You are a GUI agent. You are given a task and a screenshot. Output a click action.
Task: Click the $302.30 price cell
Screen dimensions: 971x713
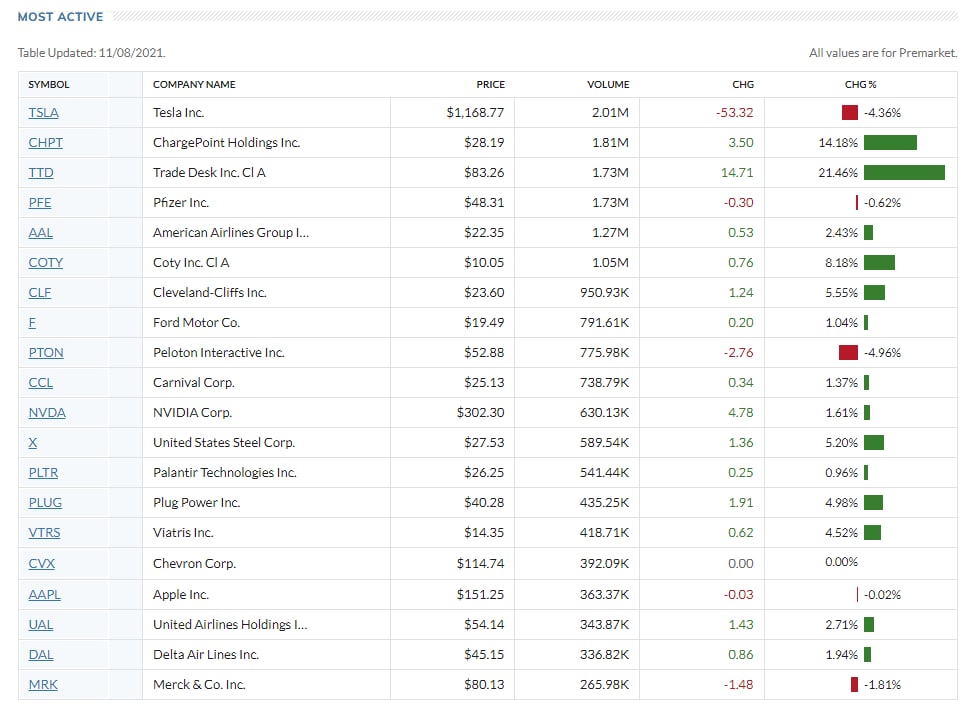(x=481, y=413)
